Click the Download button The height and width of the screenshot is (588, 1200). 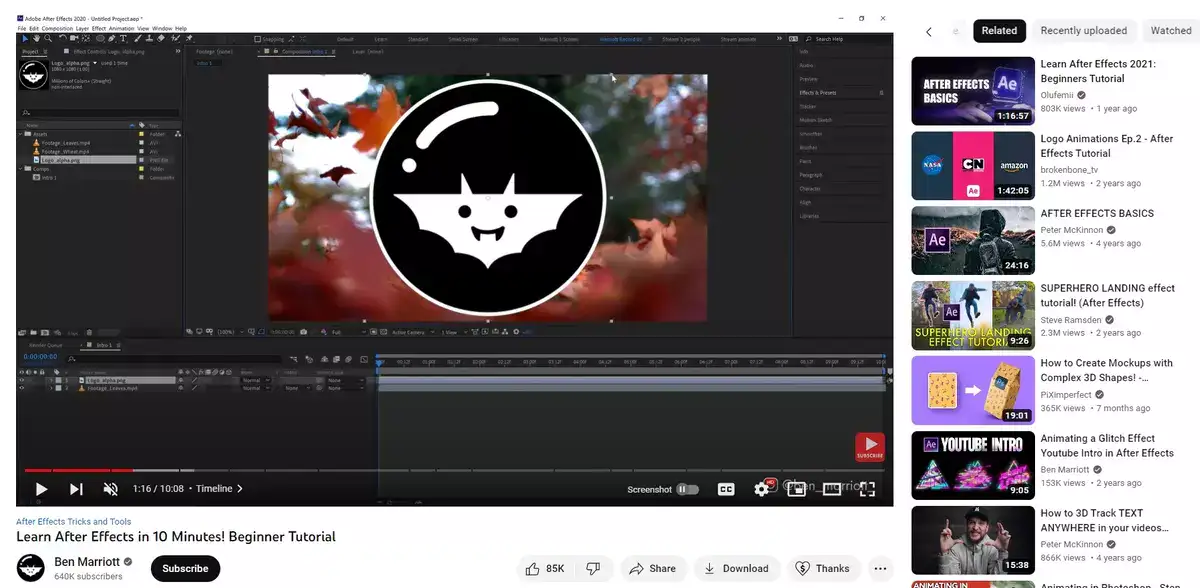coord(736,568)
